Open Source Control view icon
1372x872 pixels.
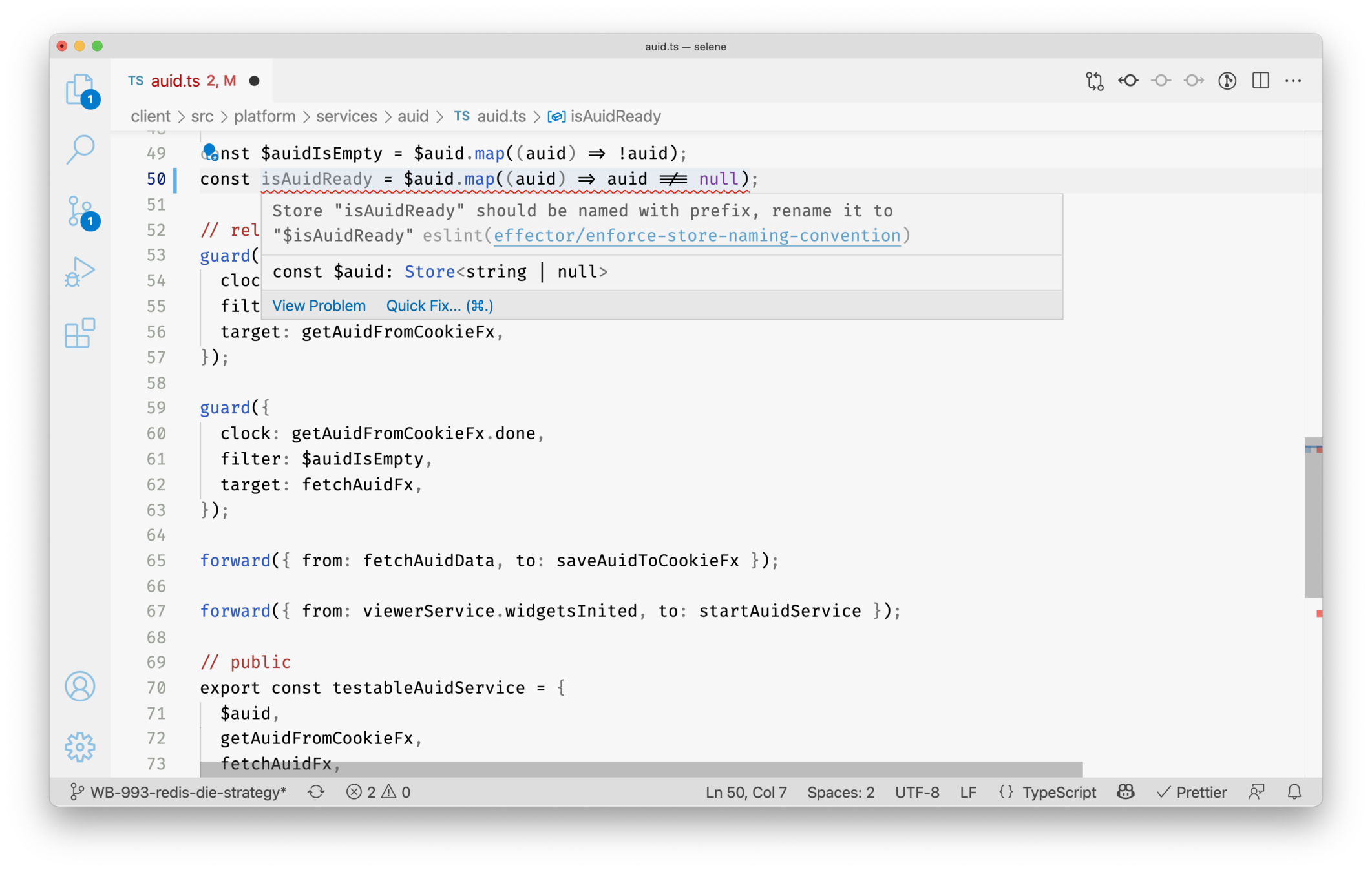point(80,211)
